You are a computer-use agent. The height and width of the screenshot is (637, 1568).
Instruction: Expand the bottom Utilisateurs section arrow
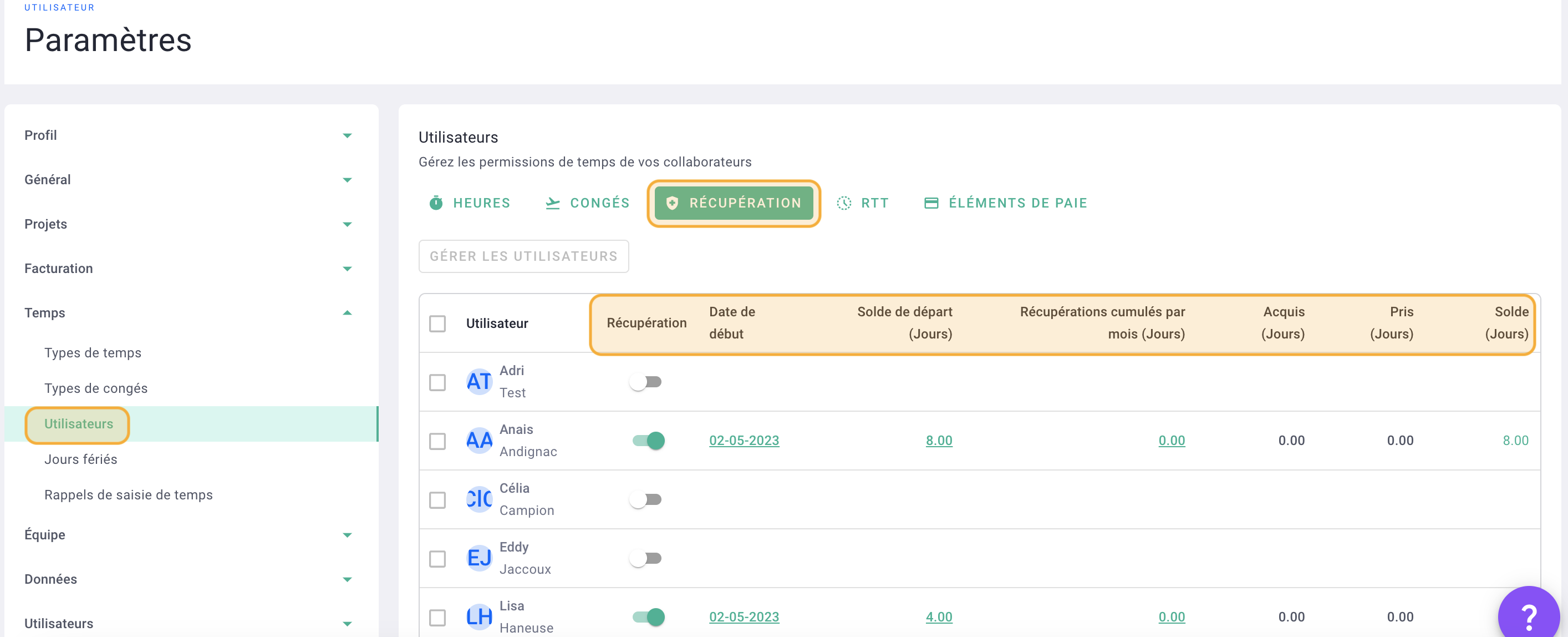coord(347,624)
